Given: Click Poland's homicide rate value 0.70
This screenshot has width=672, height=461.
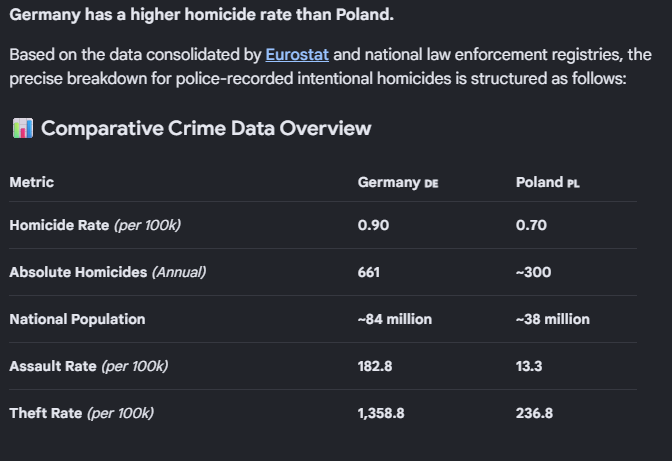Looking at the screenshot, I should point(531,225).
